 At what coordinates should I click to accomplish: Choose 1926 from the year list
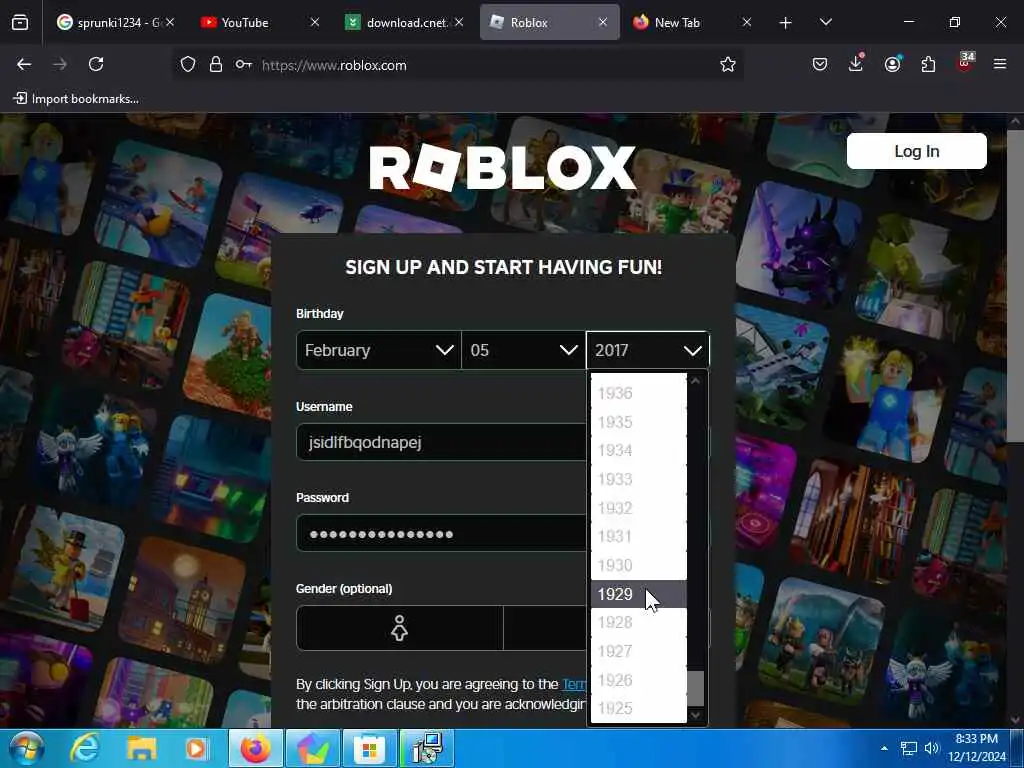pyautogui.click(x=638, y=680)
